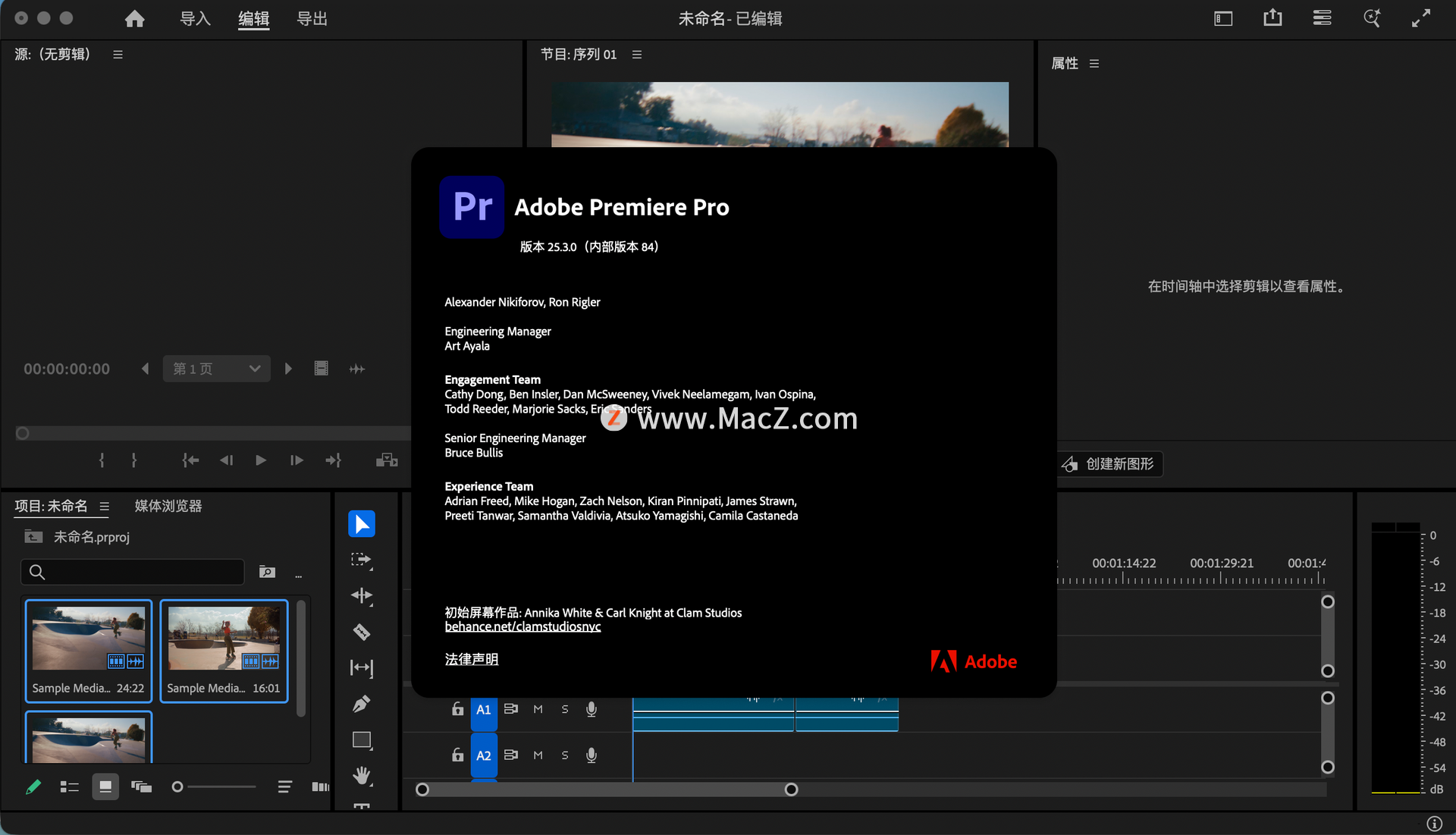Viewport: 1456px width, 835px height.
Task: Switch to the 编辑 (Edit) tab
Action: coord(253,19)
